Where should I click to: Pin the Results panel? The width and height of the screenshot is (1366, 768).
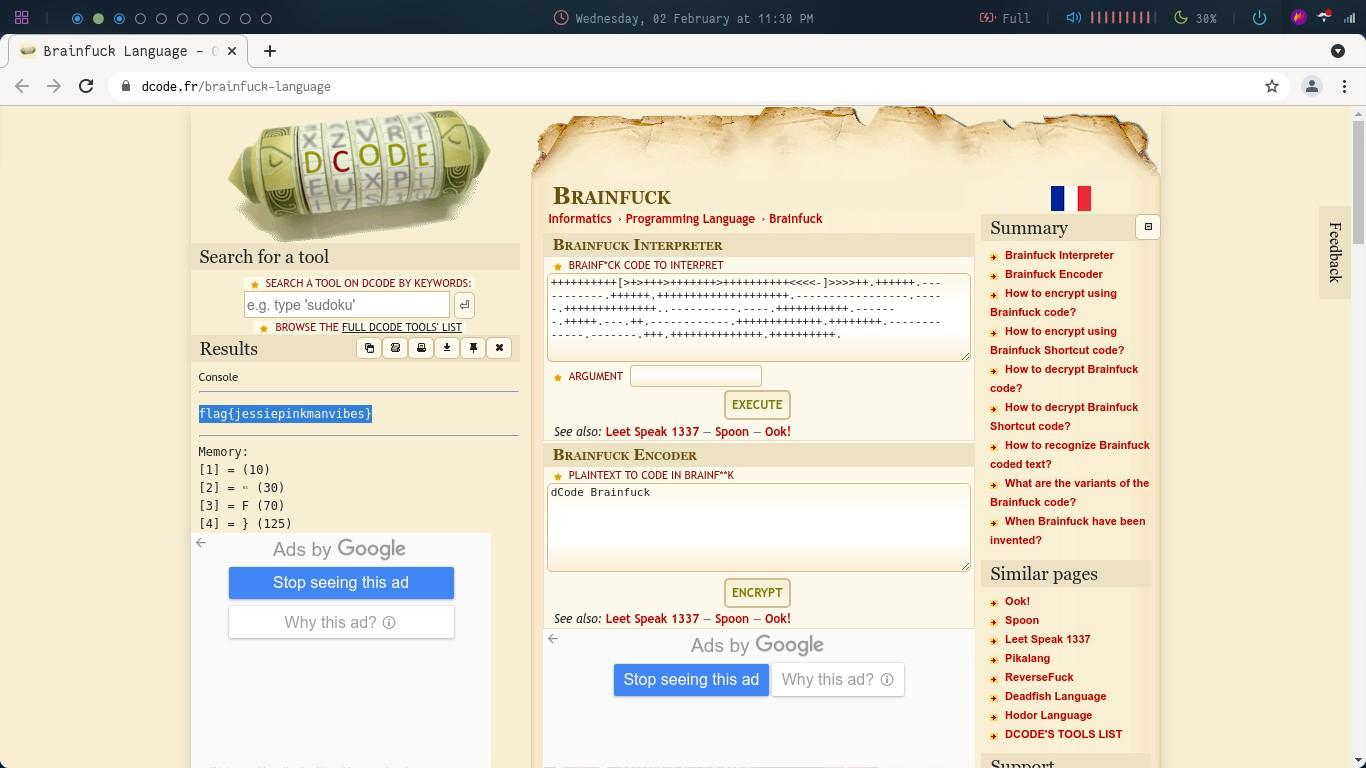tap(473, 348)
